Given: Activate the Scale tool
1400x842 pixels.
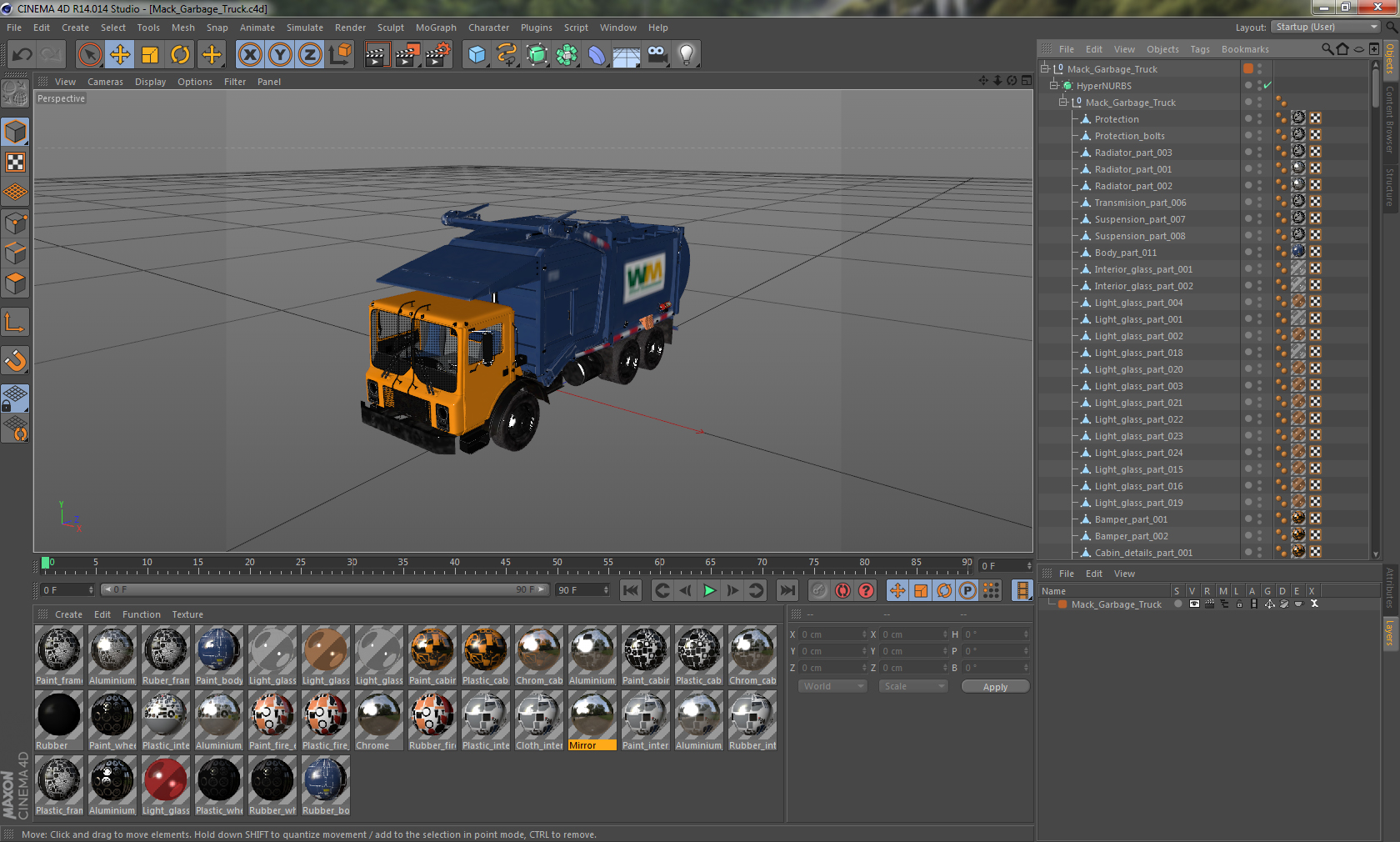Looking at the screenshot, I should (x=150, y=55).
